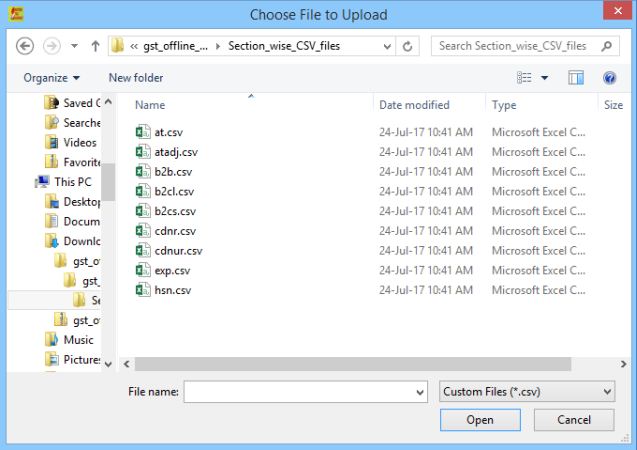The width and height of the screenshot is (637, 450).
Task: Click the file list horizontal scrollbar thumb
Action: 353,364
